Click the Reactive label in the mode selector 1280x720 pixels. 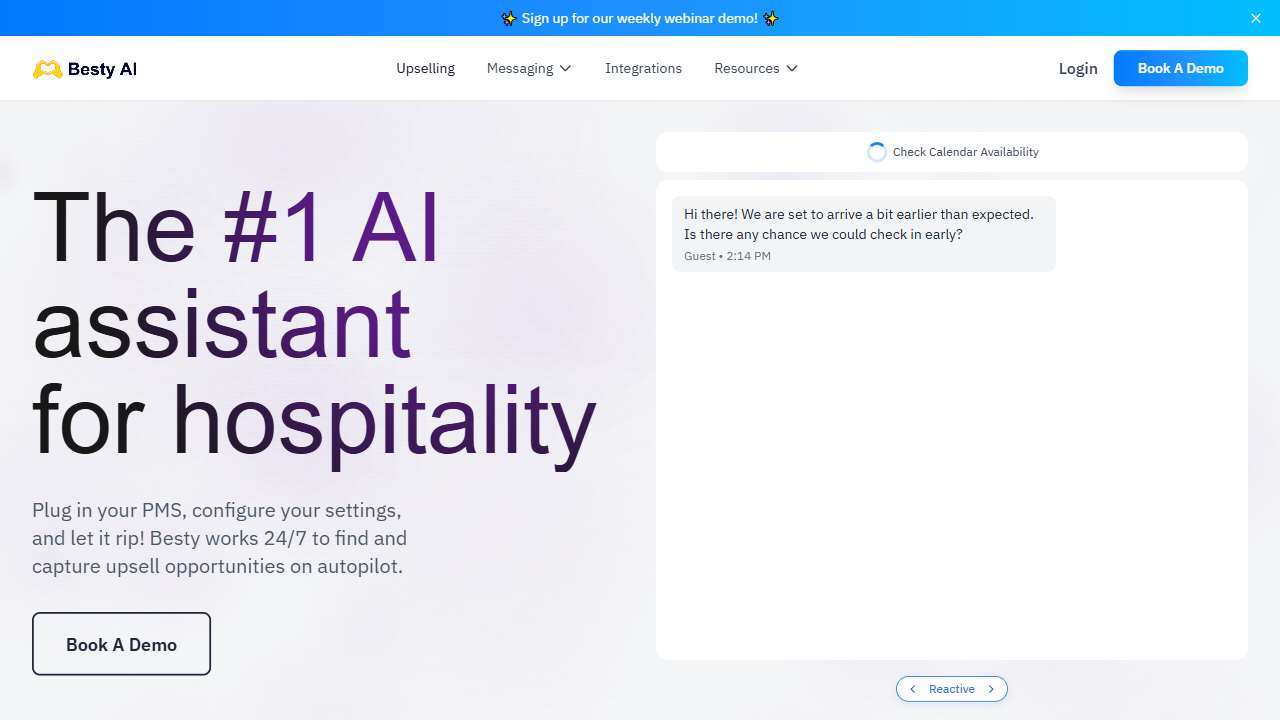(x=951, y=689)
